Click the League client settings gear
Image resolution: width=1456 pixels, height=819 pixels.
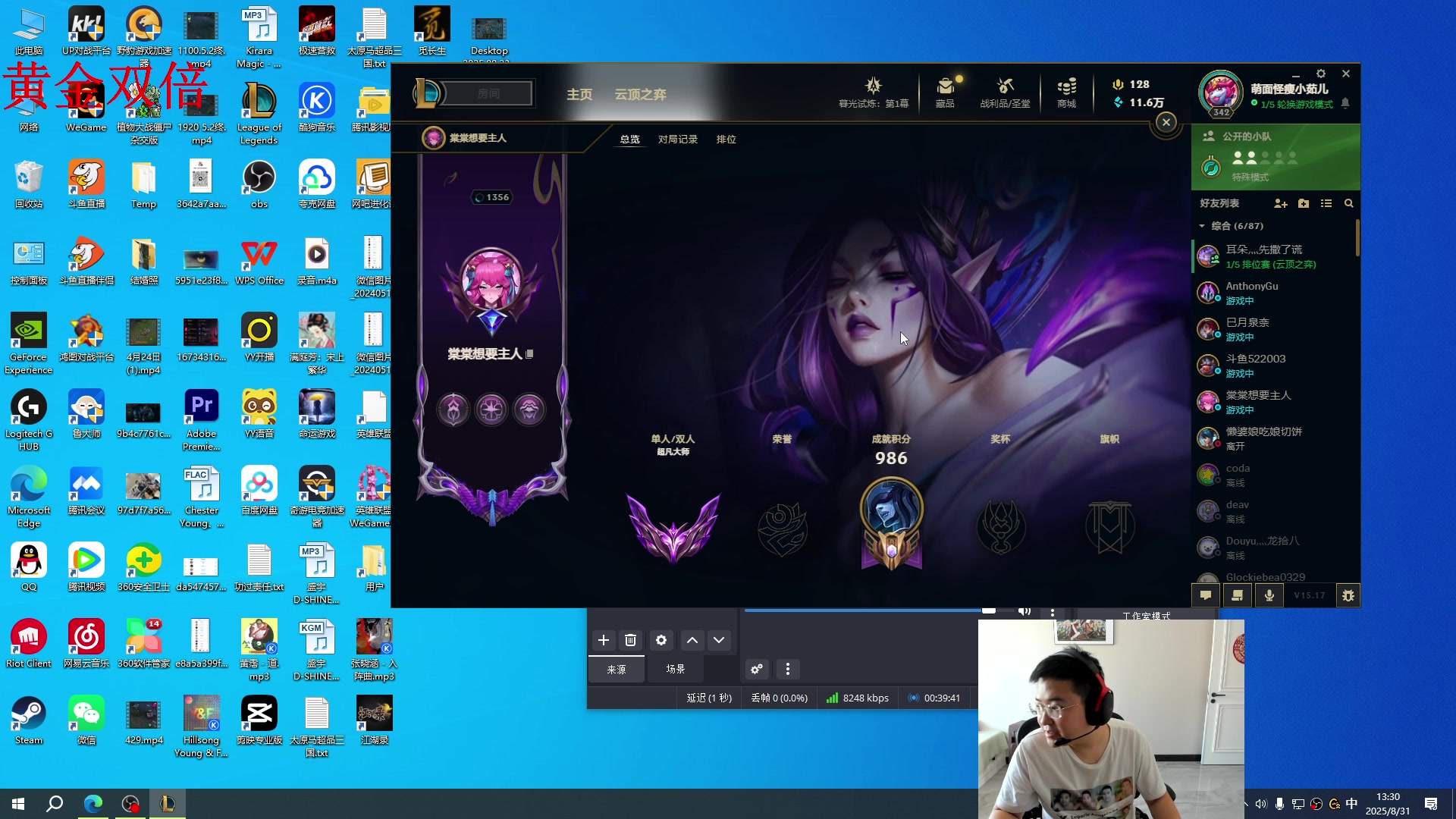click(1321, 74)
